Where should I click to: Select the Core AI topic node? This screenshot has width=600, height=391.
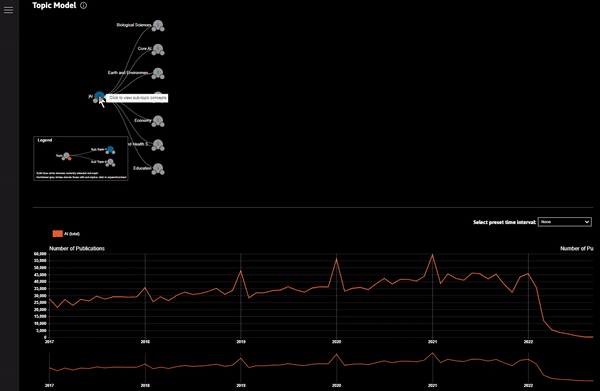coord(158,49)
